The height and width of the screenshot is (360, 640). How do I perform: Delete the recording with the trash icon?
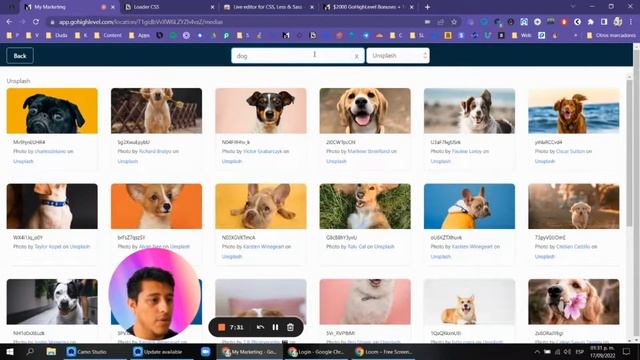(290, 327)
